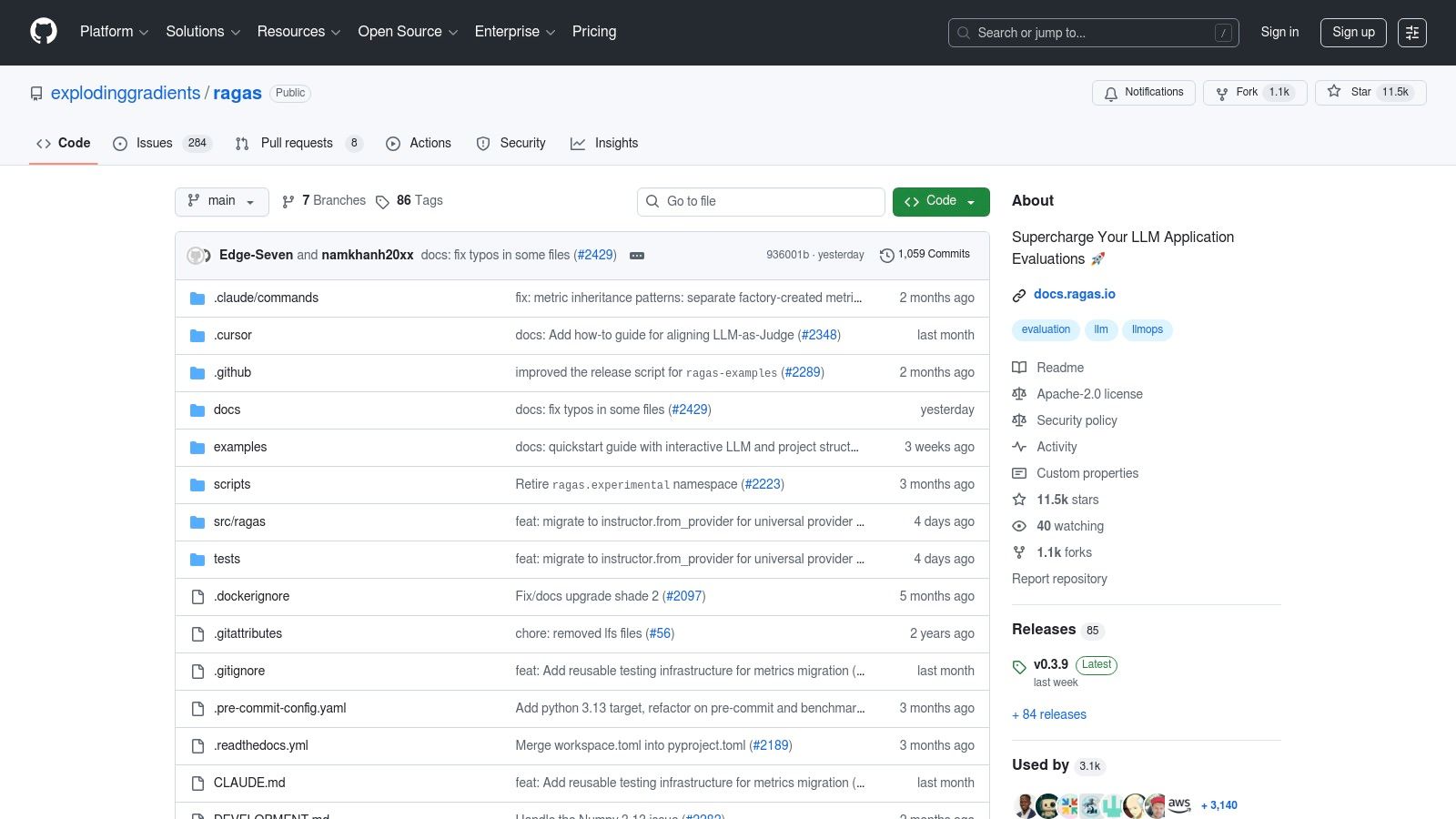
Task: Click the repository icon before explodinggradients
Action: [x=36, y=94]
